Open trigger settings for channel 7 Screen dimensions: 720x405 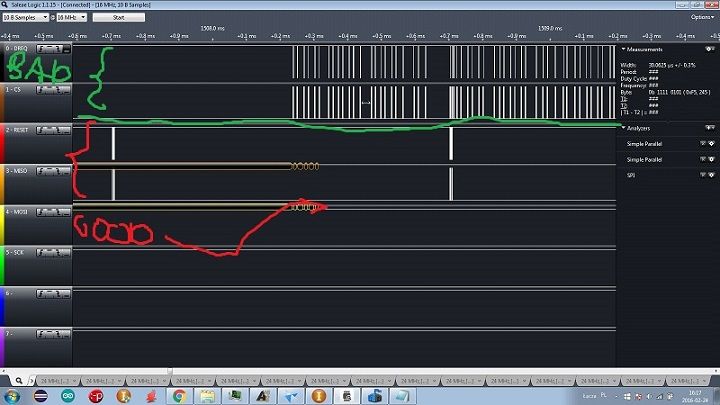click(x=53, y=334)
